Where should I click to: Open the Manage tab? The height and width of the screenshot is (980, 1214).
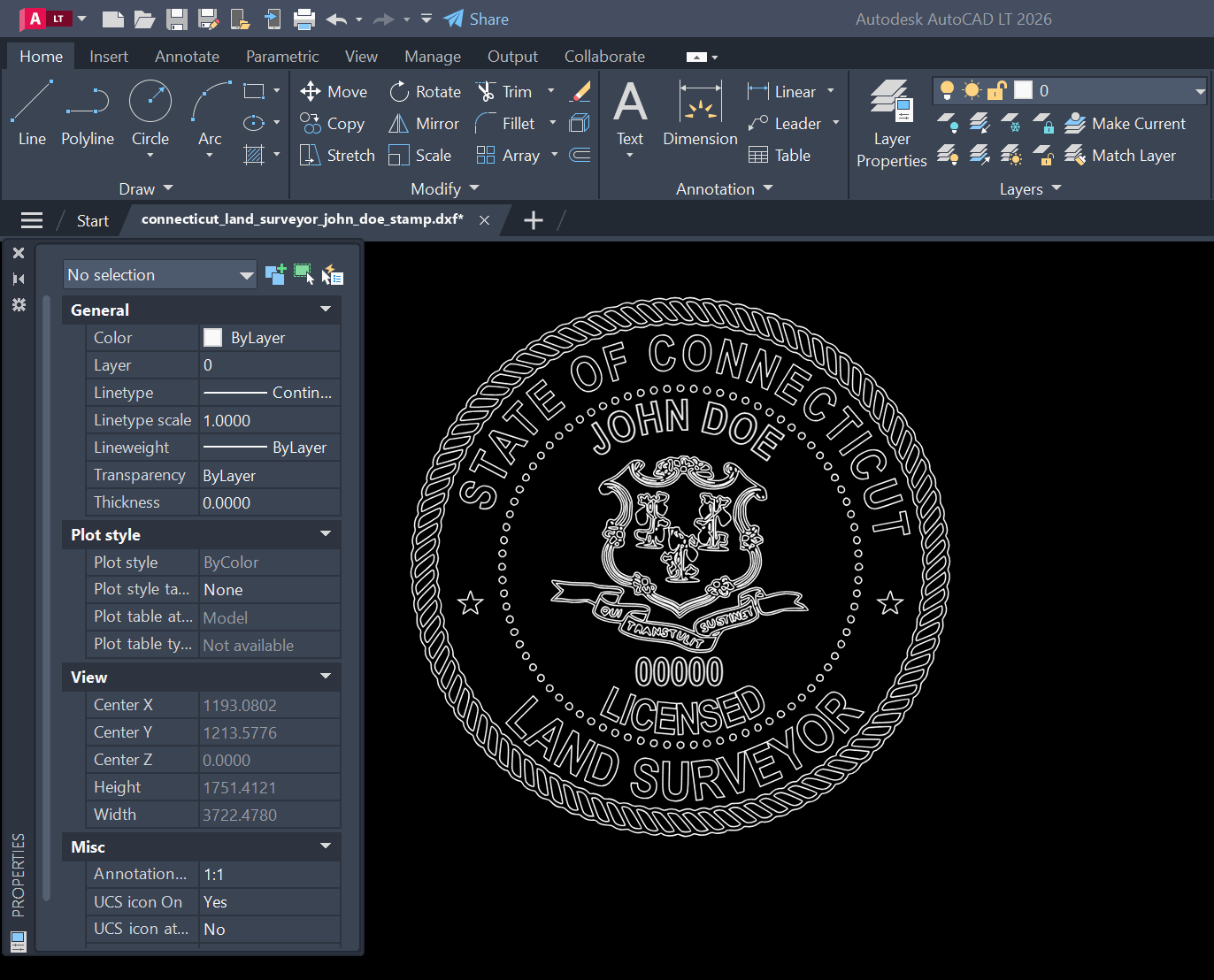point(433,57)
